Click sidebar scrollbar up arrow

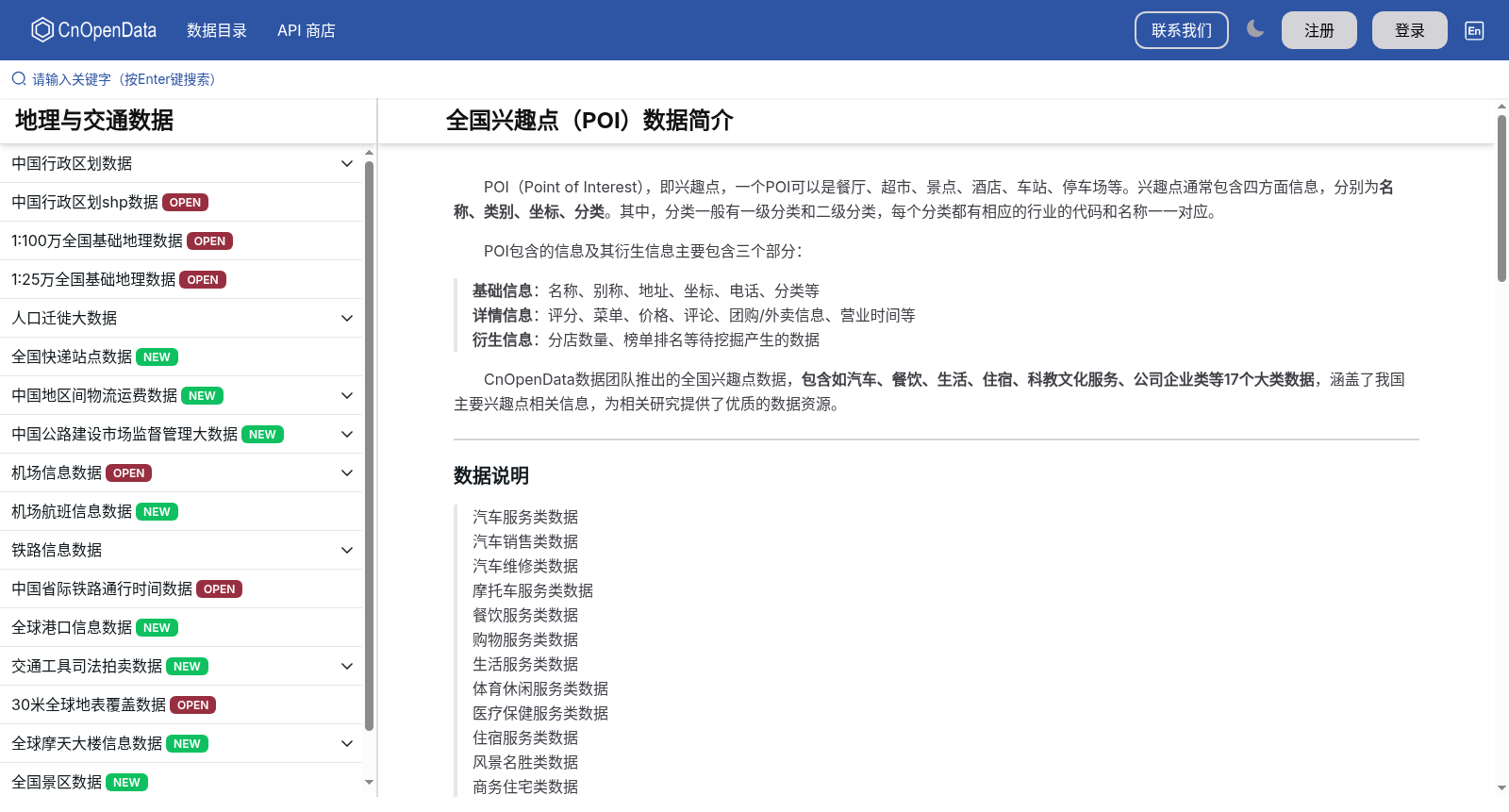[369, 152]
